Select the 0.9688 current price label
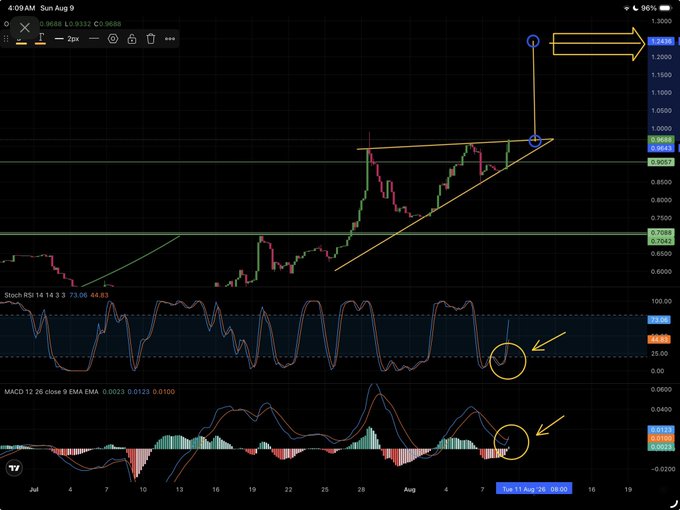Viewport: 680px width, 510px height. (660, 140)
